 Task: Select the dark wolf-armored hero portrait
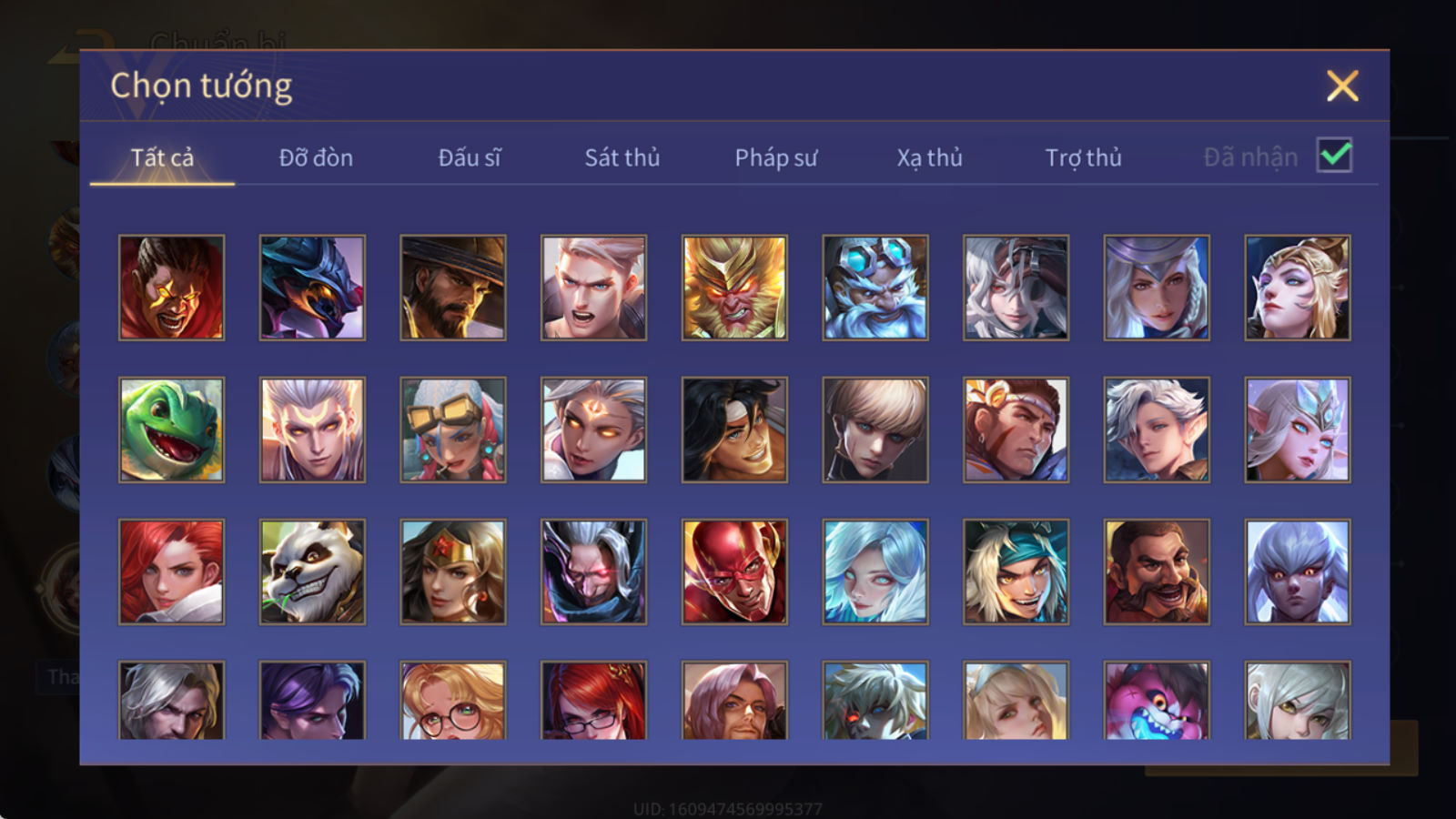(312, 288)
